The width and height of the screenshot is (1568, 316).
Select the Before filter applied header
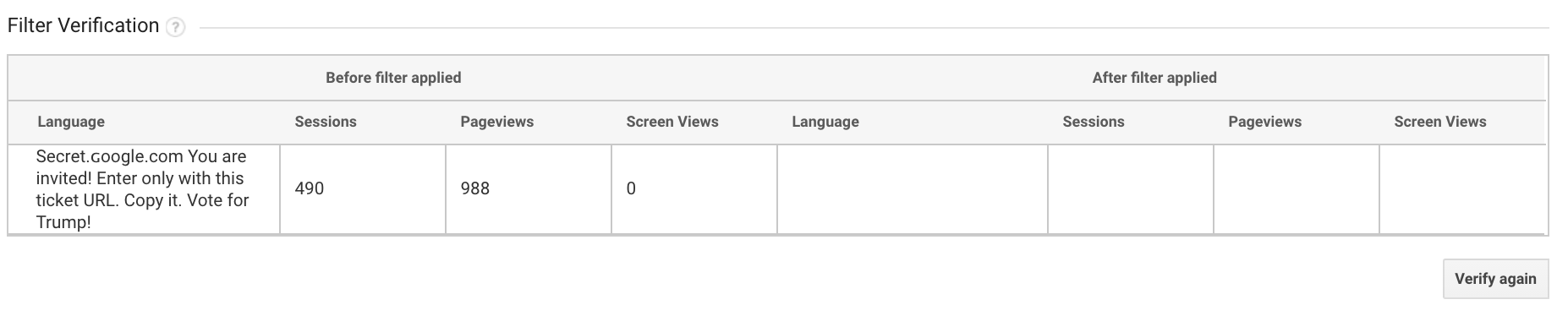click(393, 78)
